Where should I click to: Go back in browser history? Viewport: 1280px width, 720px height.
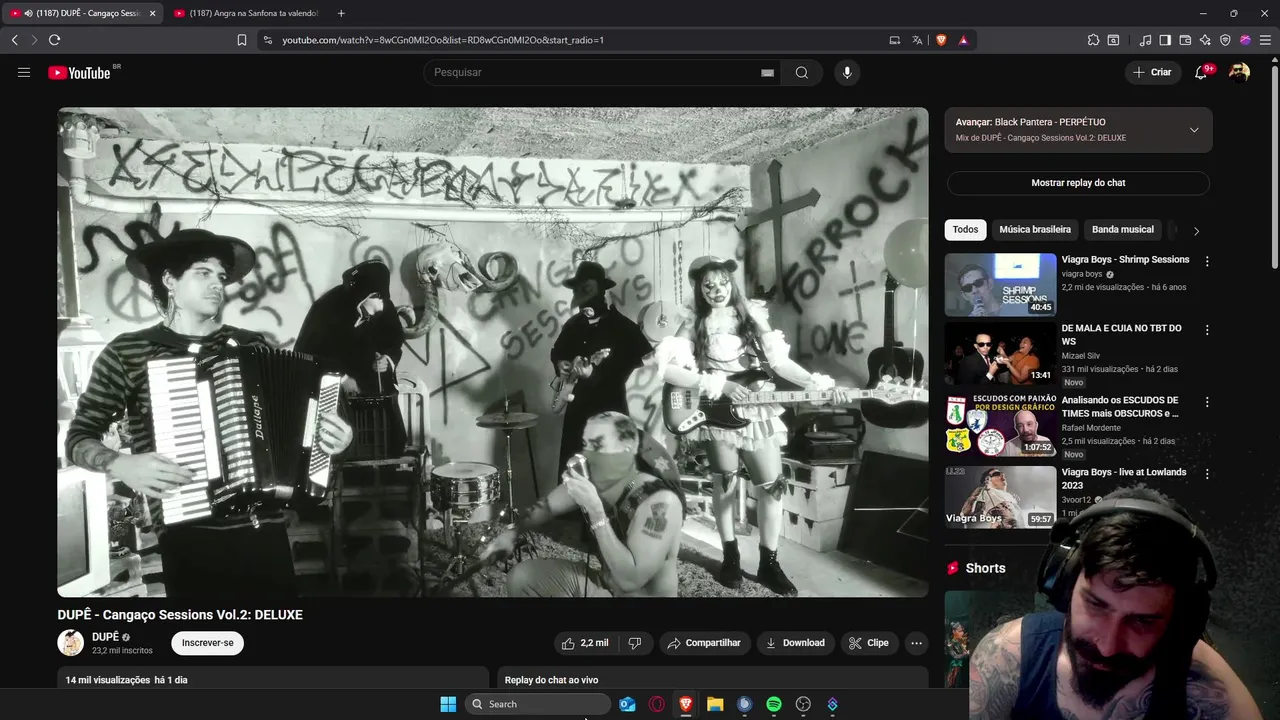click(x=14, y=40)
